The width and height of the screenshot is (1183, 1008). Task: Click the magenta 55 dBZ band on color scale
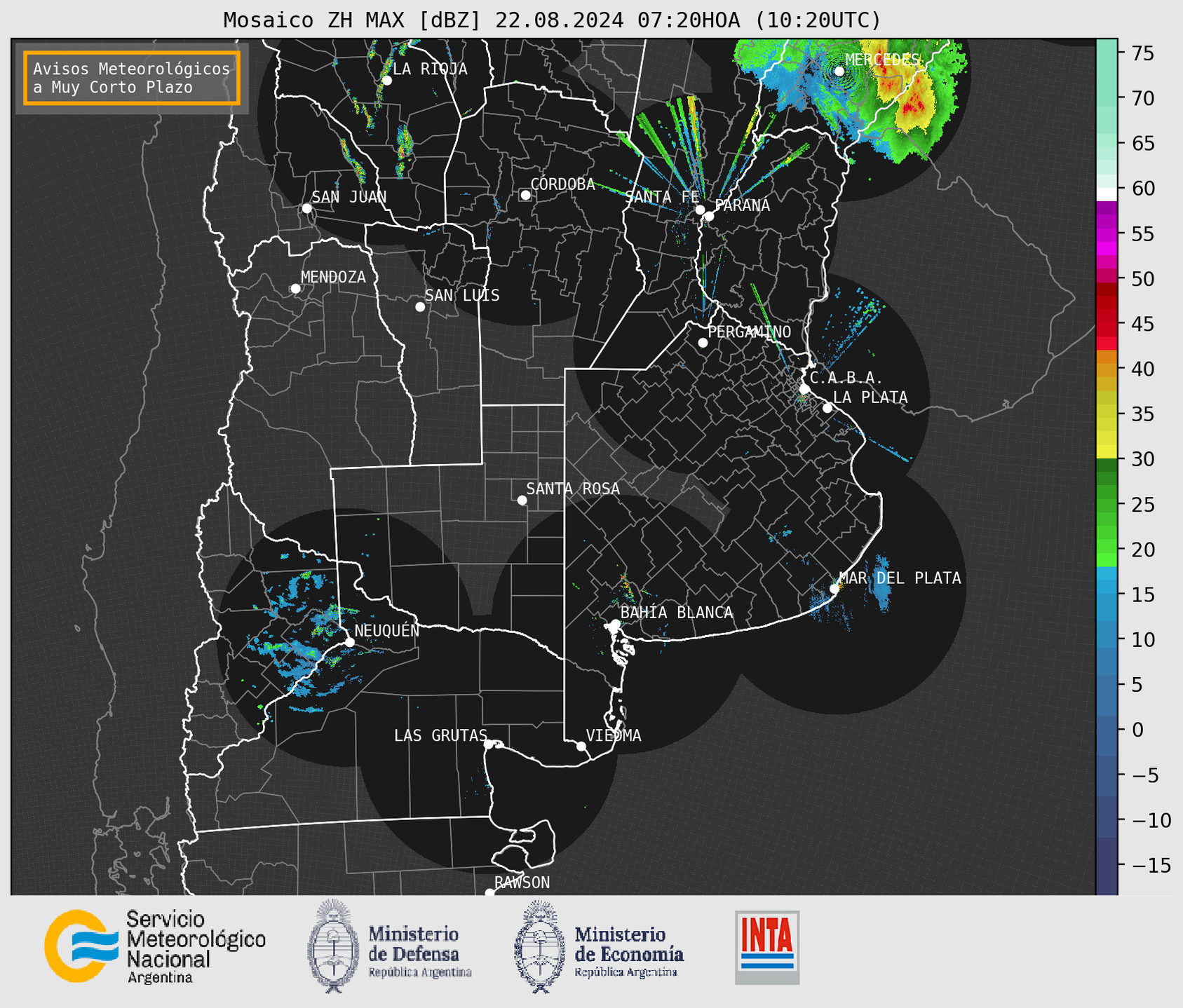[1107, 233]
